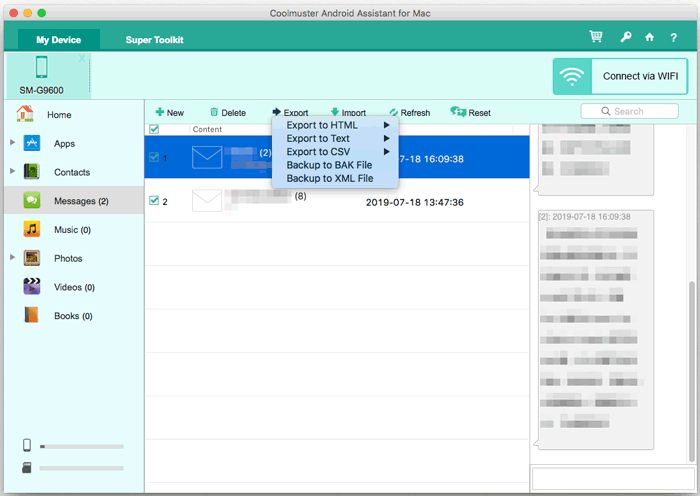700x496 pixels.
Task: Click the New button label
Action: point(175,113)
